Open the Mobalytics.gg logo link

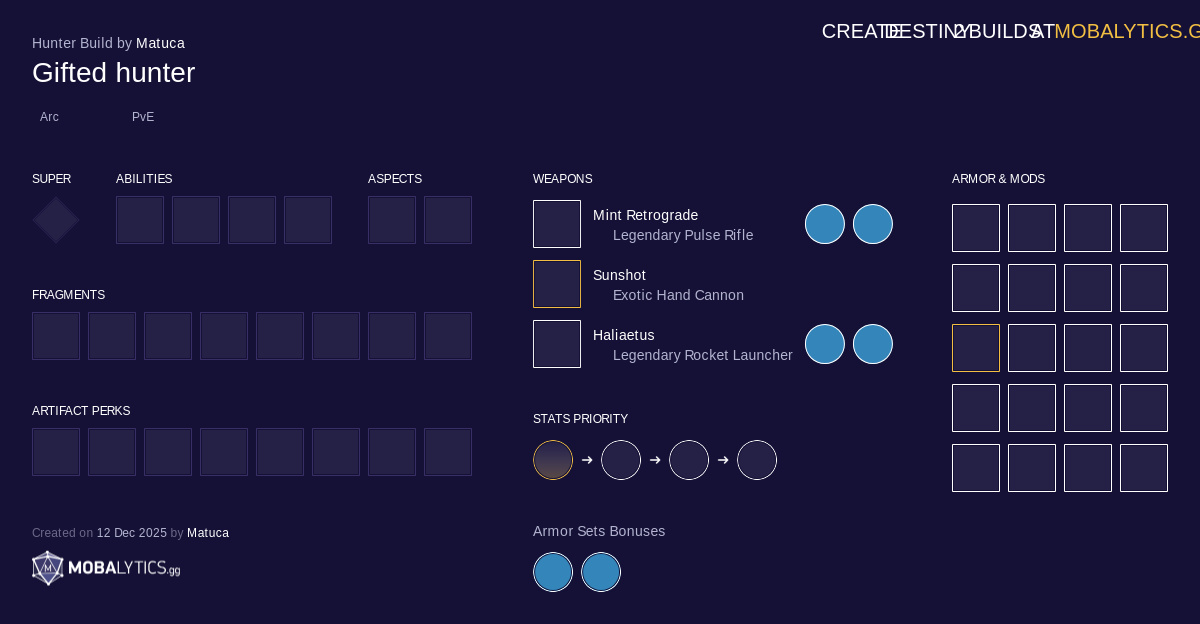(x=106, y=568)
